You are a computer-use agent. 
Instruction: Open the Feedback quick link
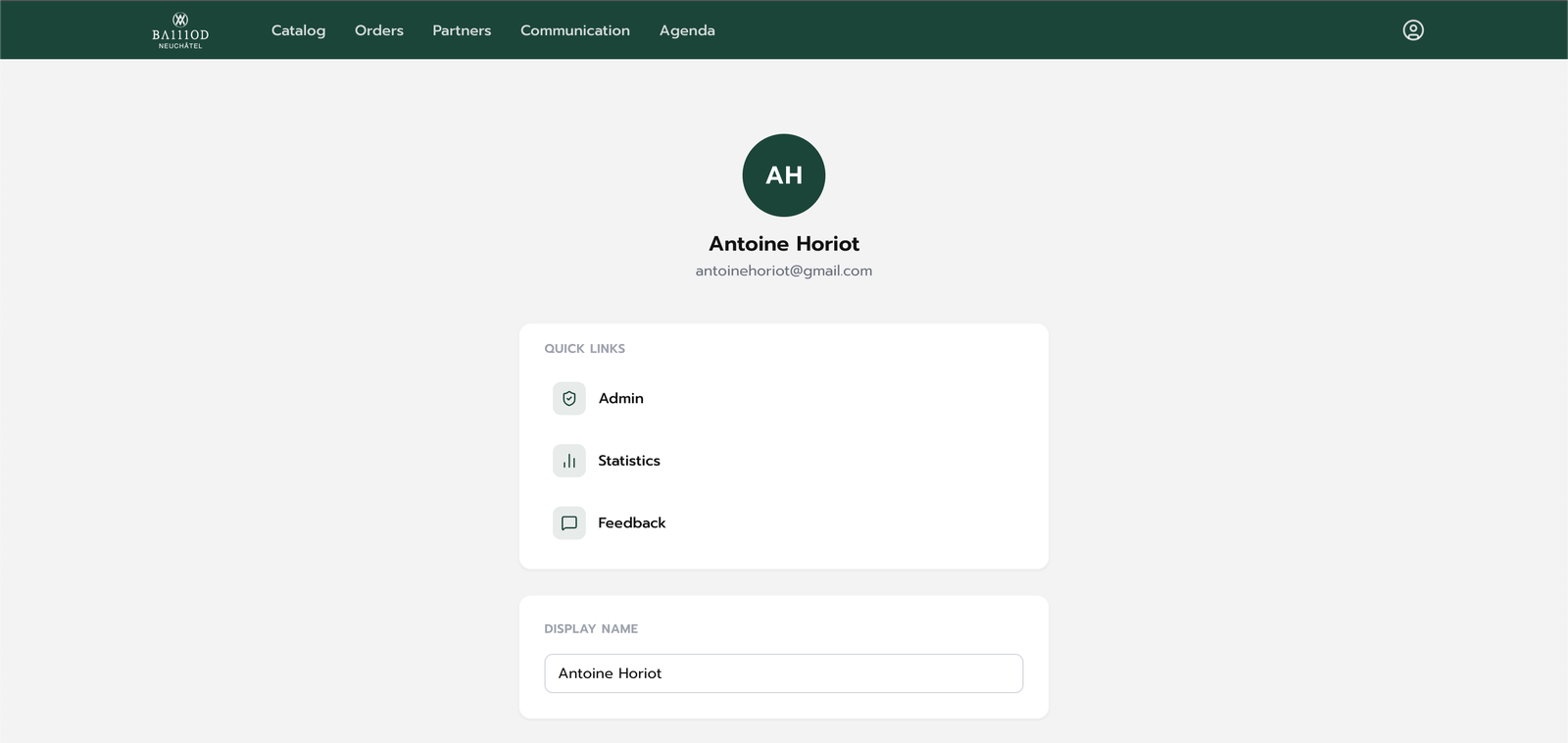pos(784,523)
